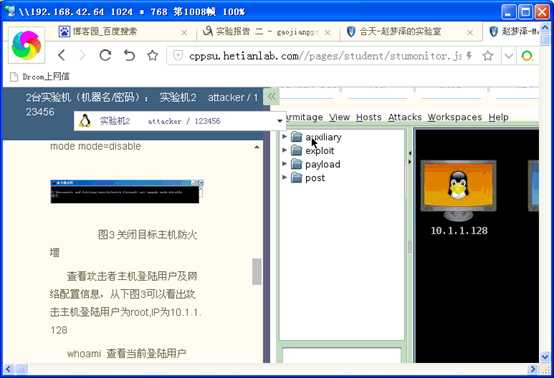Expand the exploit module folder arrow

point(284,150)
